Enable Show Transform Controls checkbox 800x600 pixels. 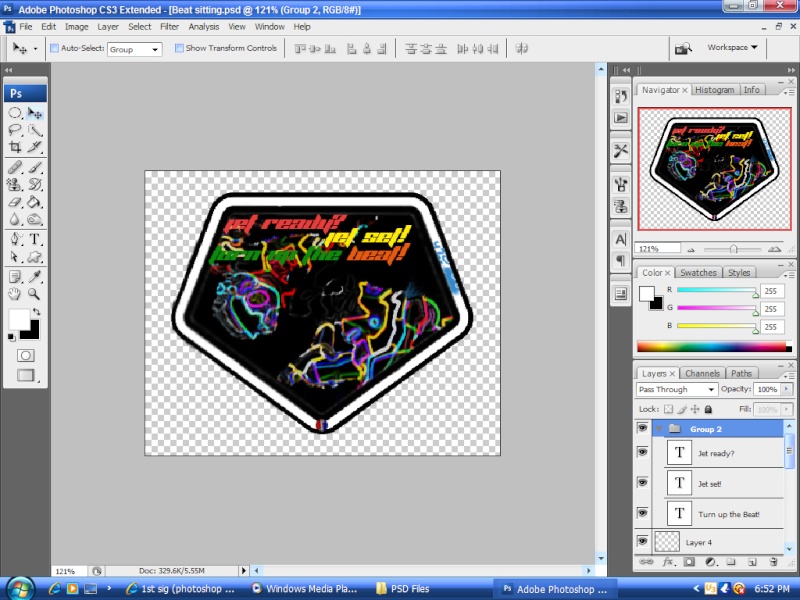tap(179, 48)
